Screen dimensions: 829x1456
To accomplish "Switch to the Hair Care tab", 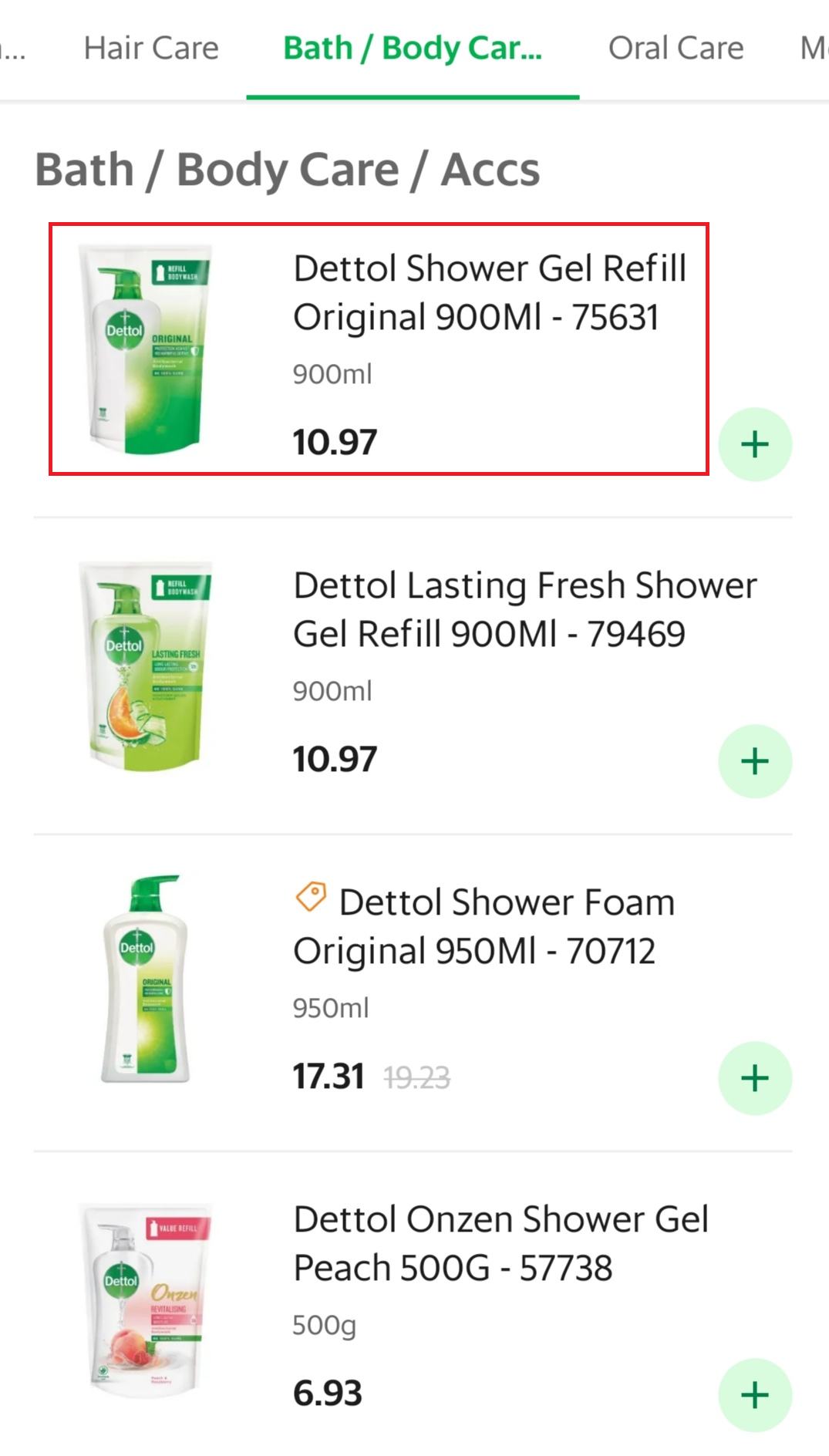I will pyautogui.click(x=151, y=48).
